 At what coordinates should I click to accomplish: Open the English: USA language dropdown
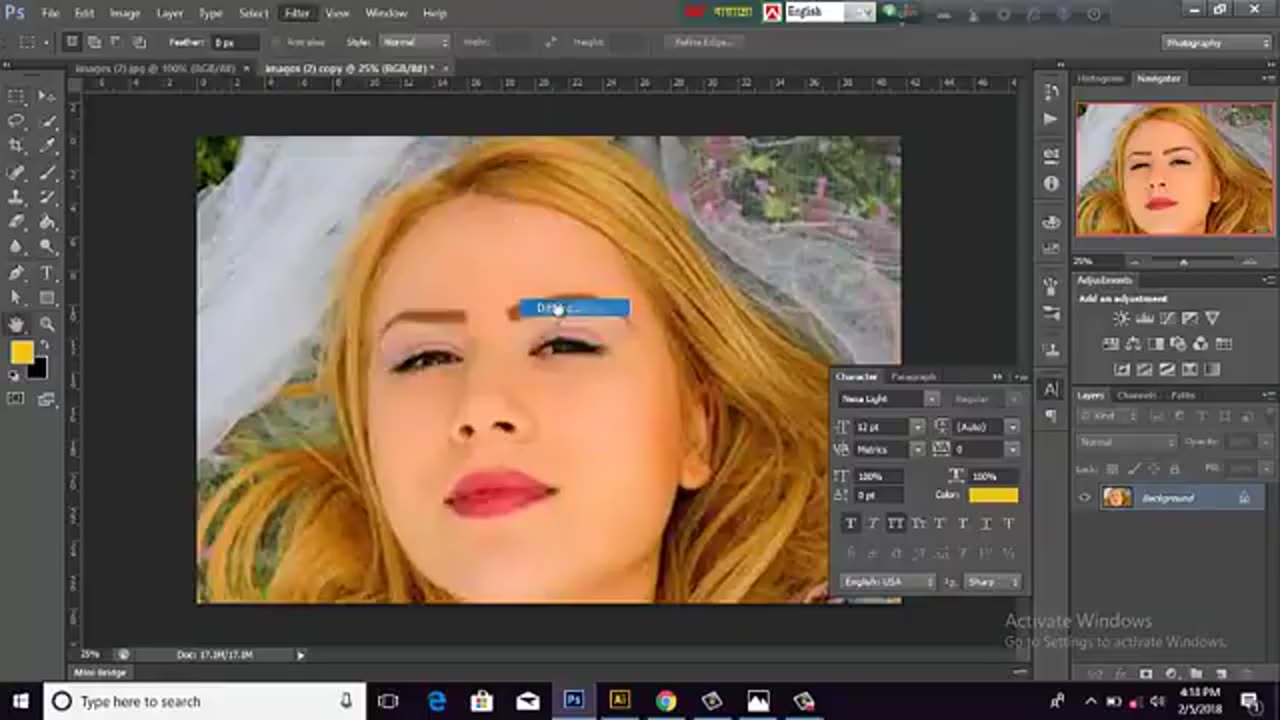point(888,581)
